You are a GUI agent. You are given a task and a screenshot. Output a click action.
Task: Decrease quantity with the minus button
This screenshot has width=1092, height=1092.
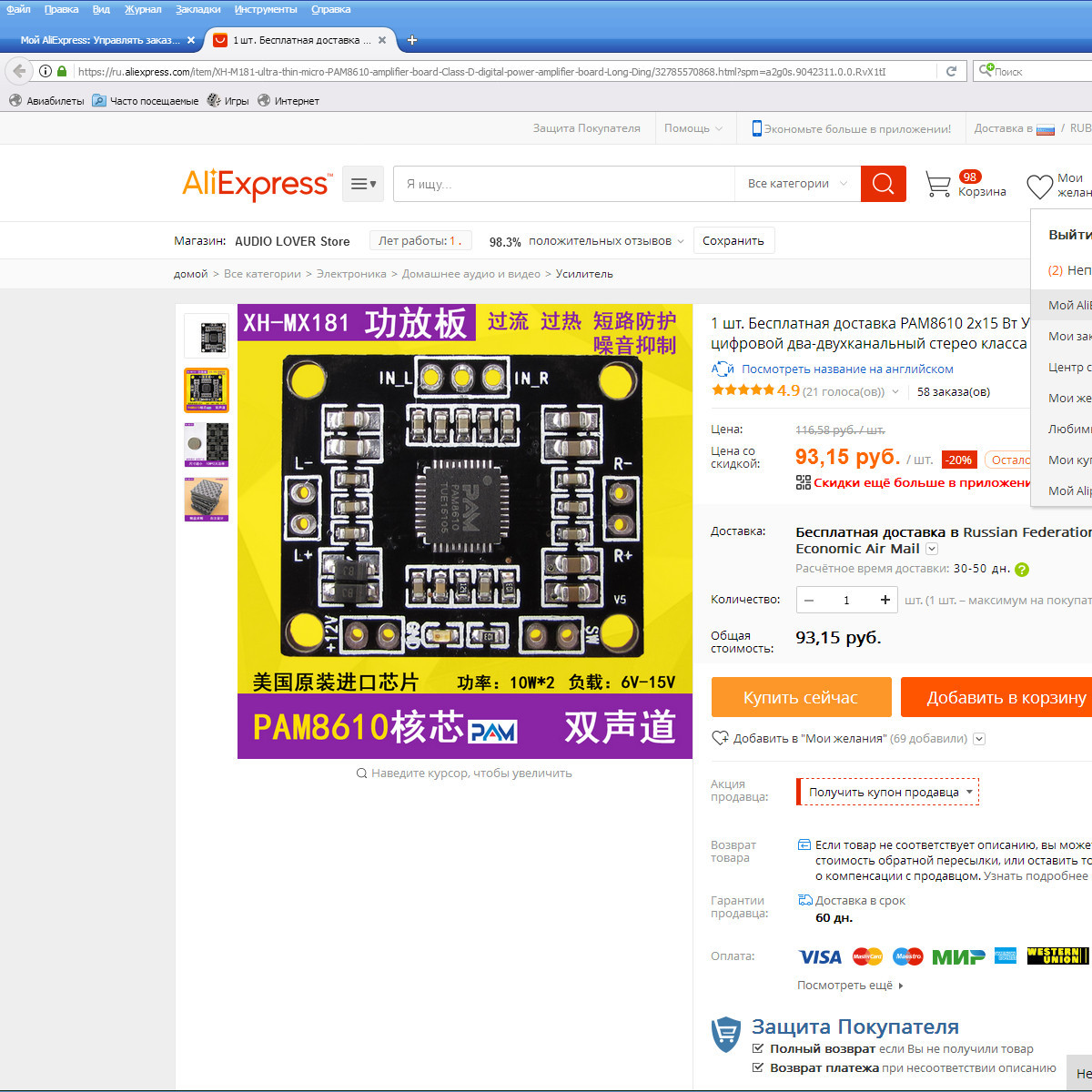pos(809,600)
